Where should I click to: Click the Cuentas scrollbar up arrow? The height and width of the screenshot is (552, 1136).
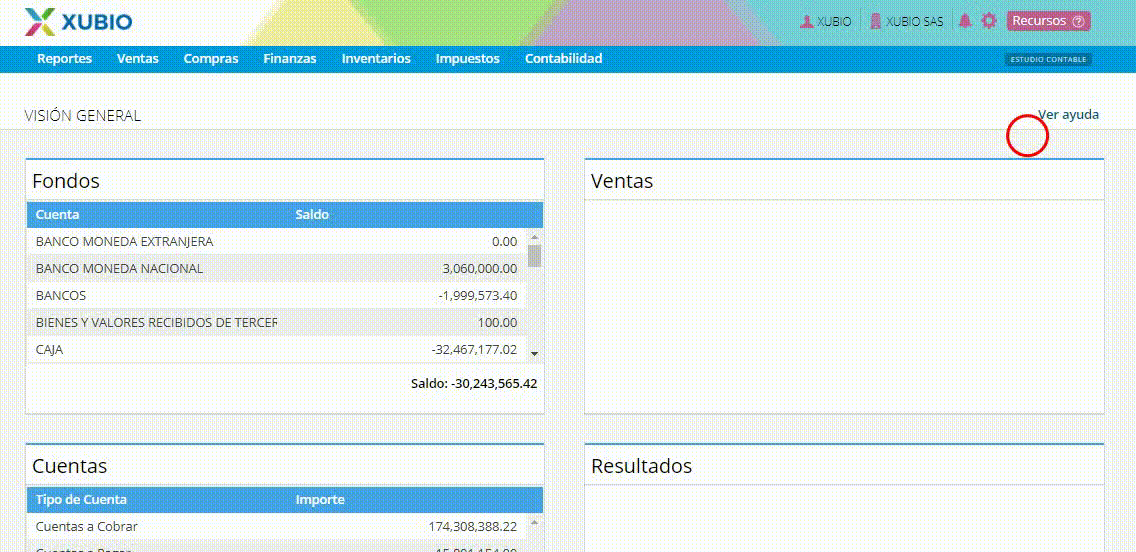(535, 522)
